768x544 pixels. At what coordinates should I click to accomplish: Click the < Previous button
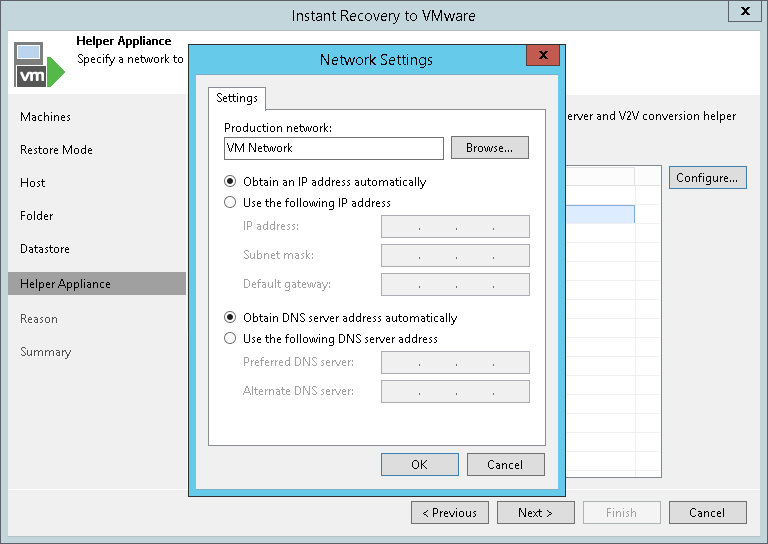450,513
